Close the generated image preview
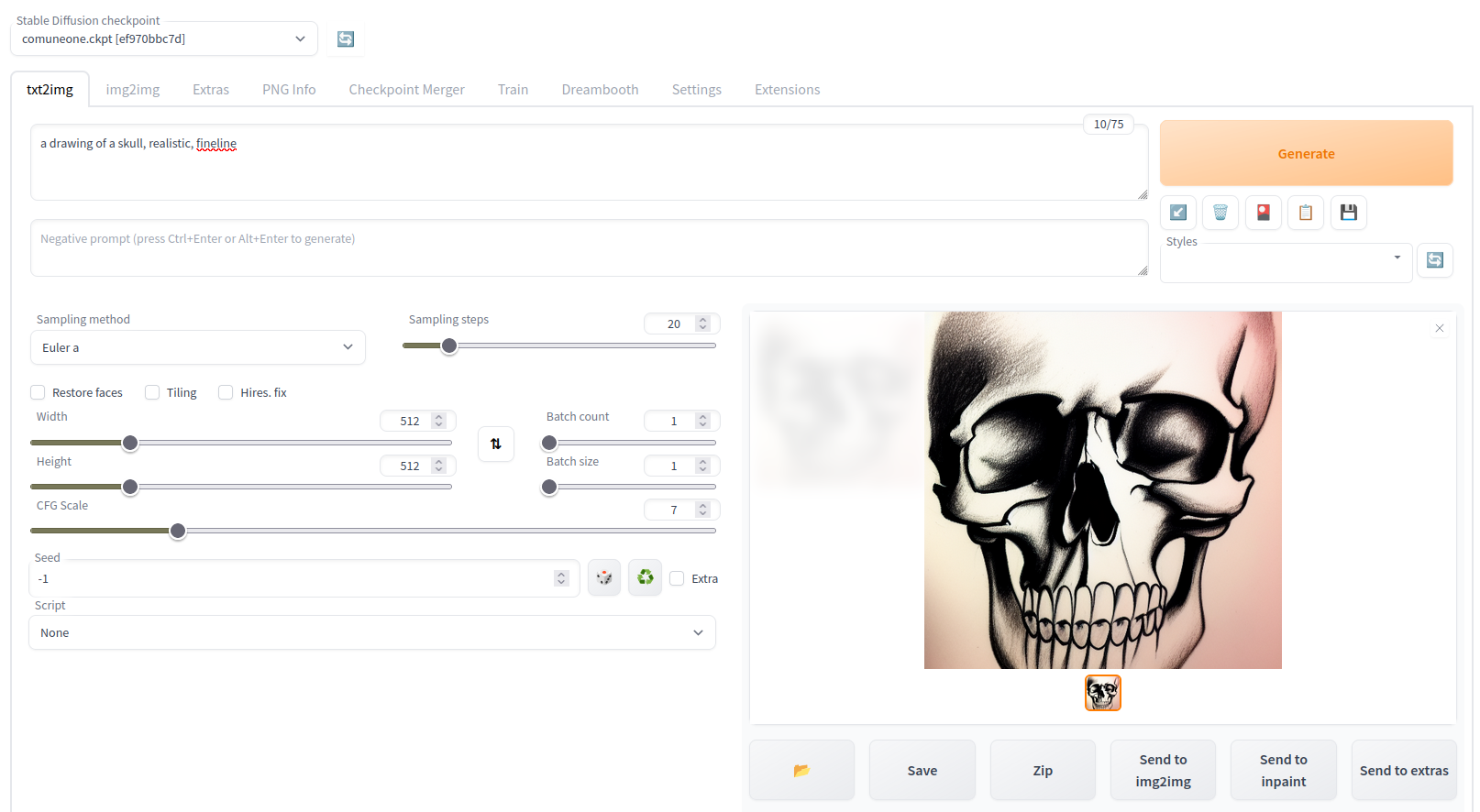The height and width of the screenshot is (812, 1480). pos(1440,328)
